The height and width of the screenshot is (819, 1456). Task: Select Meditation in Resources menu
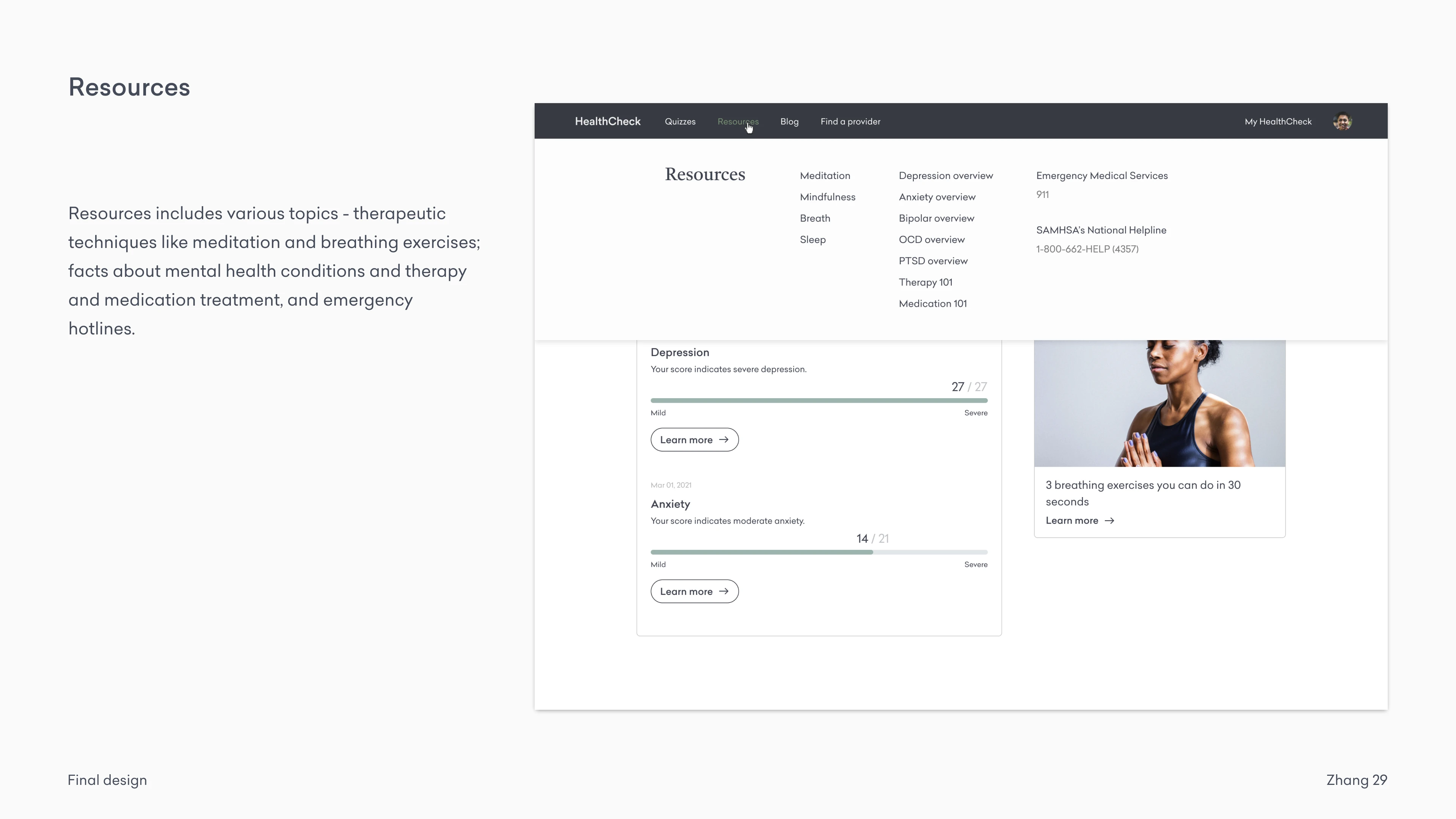click(x=825, y=176)
